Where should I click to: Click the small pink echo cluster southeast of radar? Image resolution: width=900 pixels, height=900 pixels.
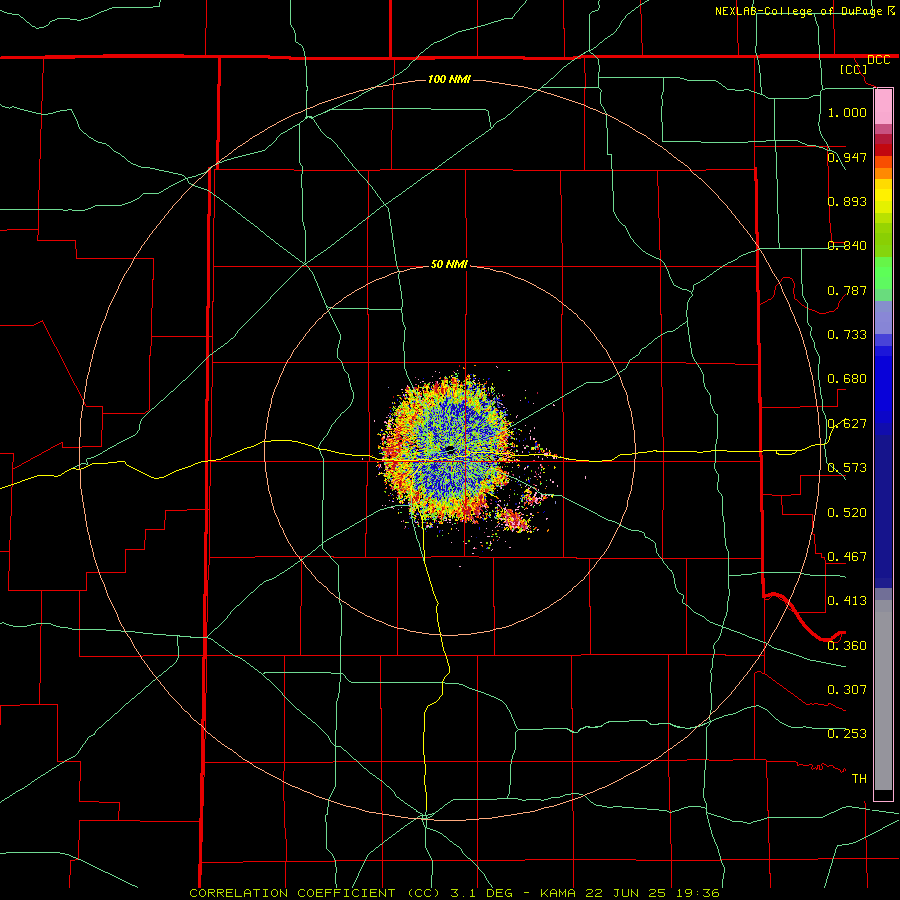pos(514,520)
